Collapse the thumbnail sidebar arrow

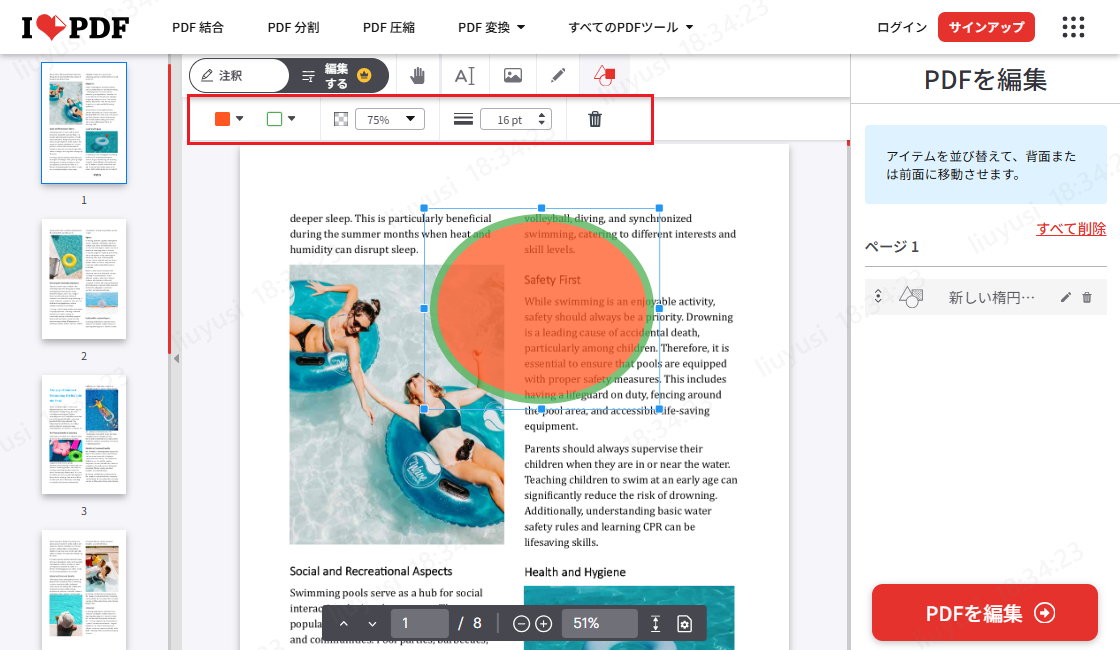click(x=176, y=359)
